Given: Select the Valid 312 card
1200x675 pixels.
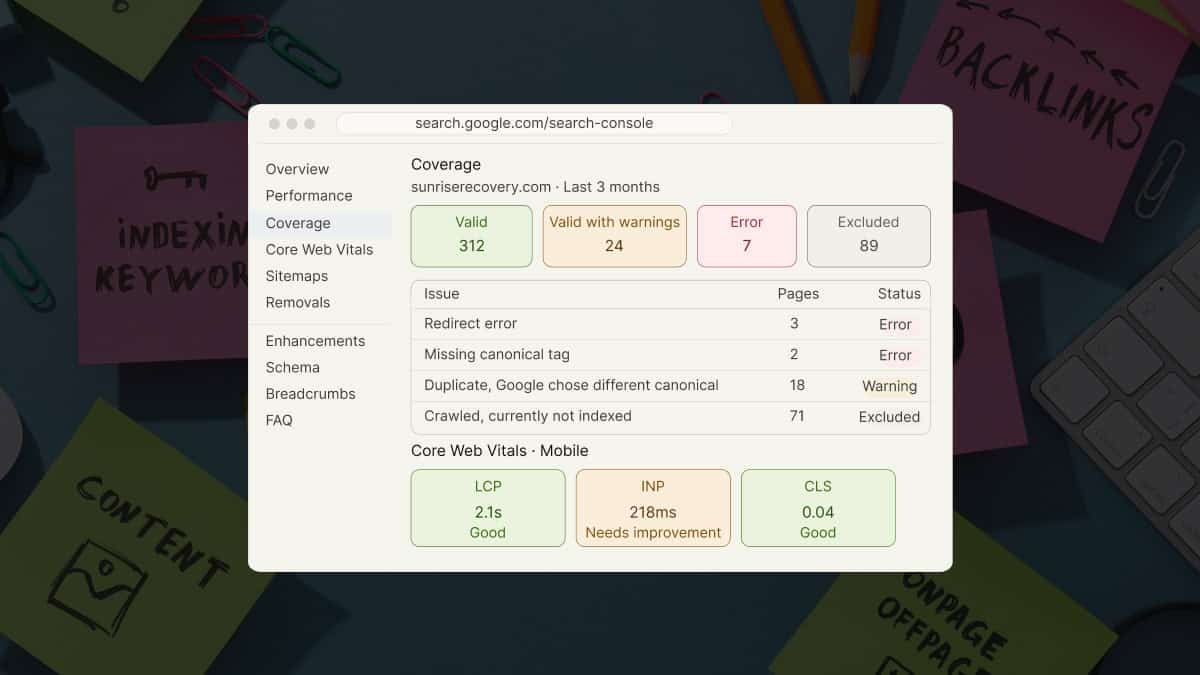Looking at the screenshot, I should click(471, 236).
